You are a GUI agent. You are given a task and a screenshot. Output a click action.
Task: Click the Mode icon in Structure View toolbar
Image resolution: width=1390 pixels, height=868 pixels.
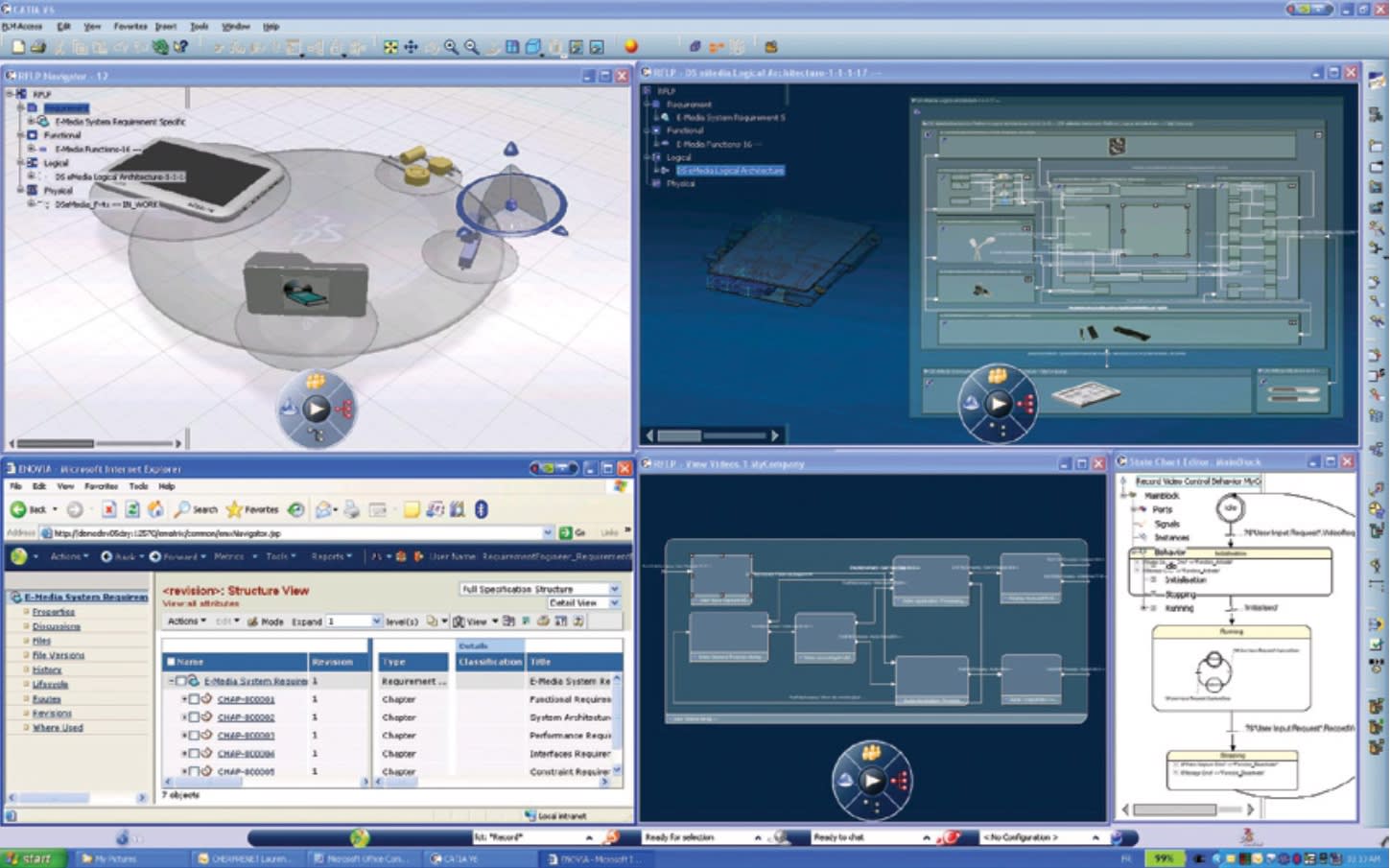(x=253, y=622)
